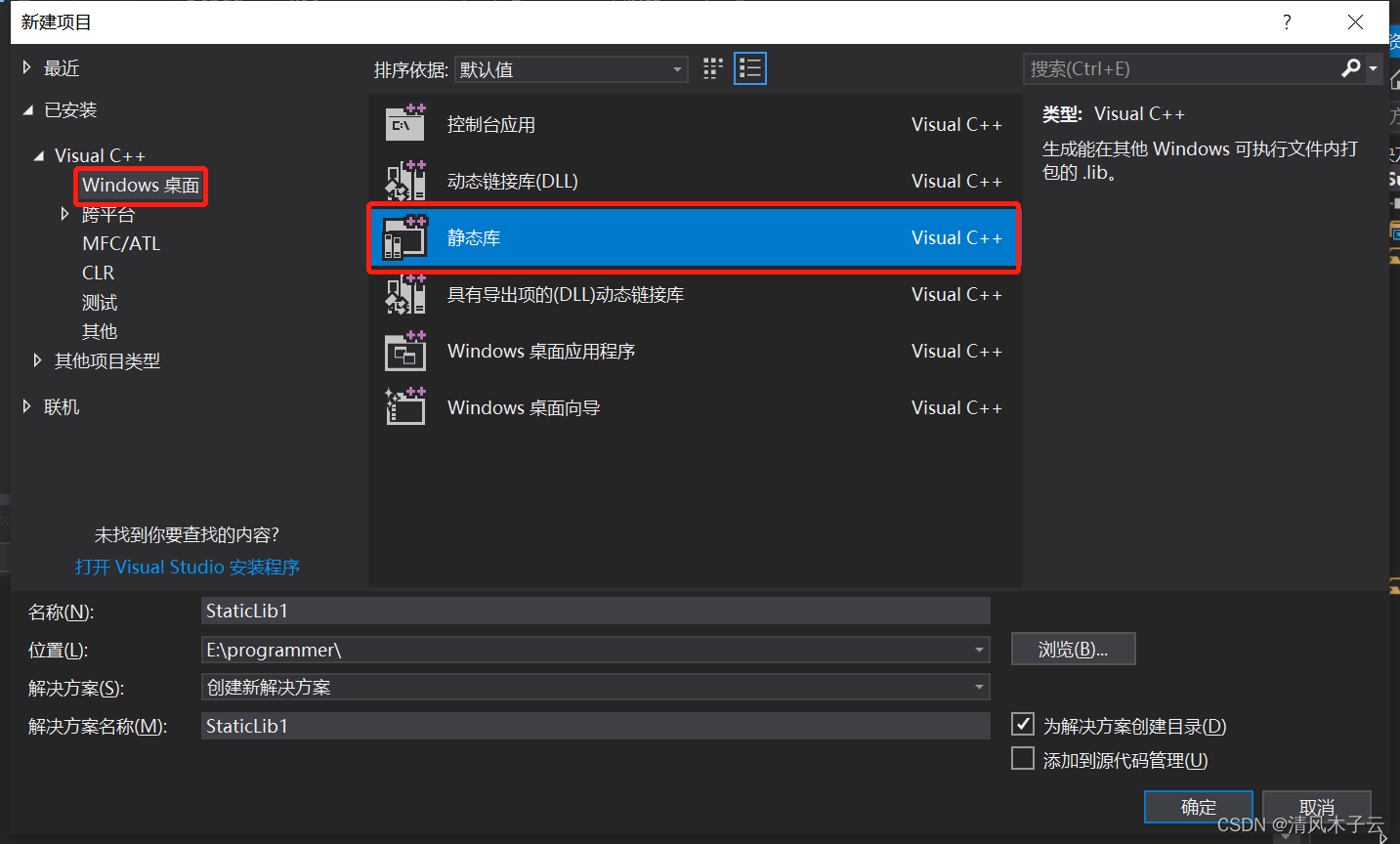Open the 排序依据 默认值 dropdown

click(572, 69)
